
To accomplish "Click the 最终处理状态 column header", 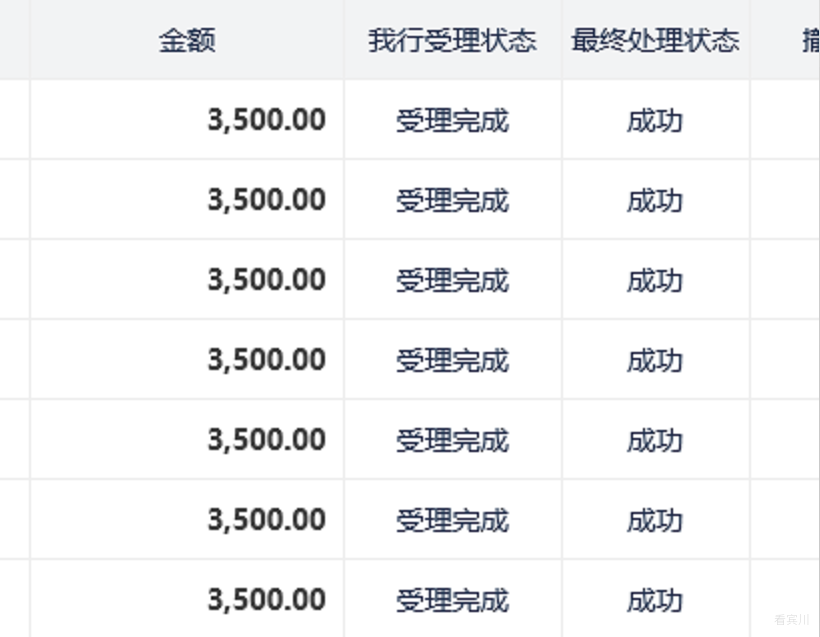I will tap(655, 40).
